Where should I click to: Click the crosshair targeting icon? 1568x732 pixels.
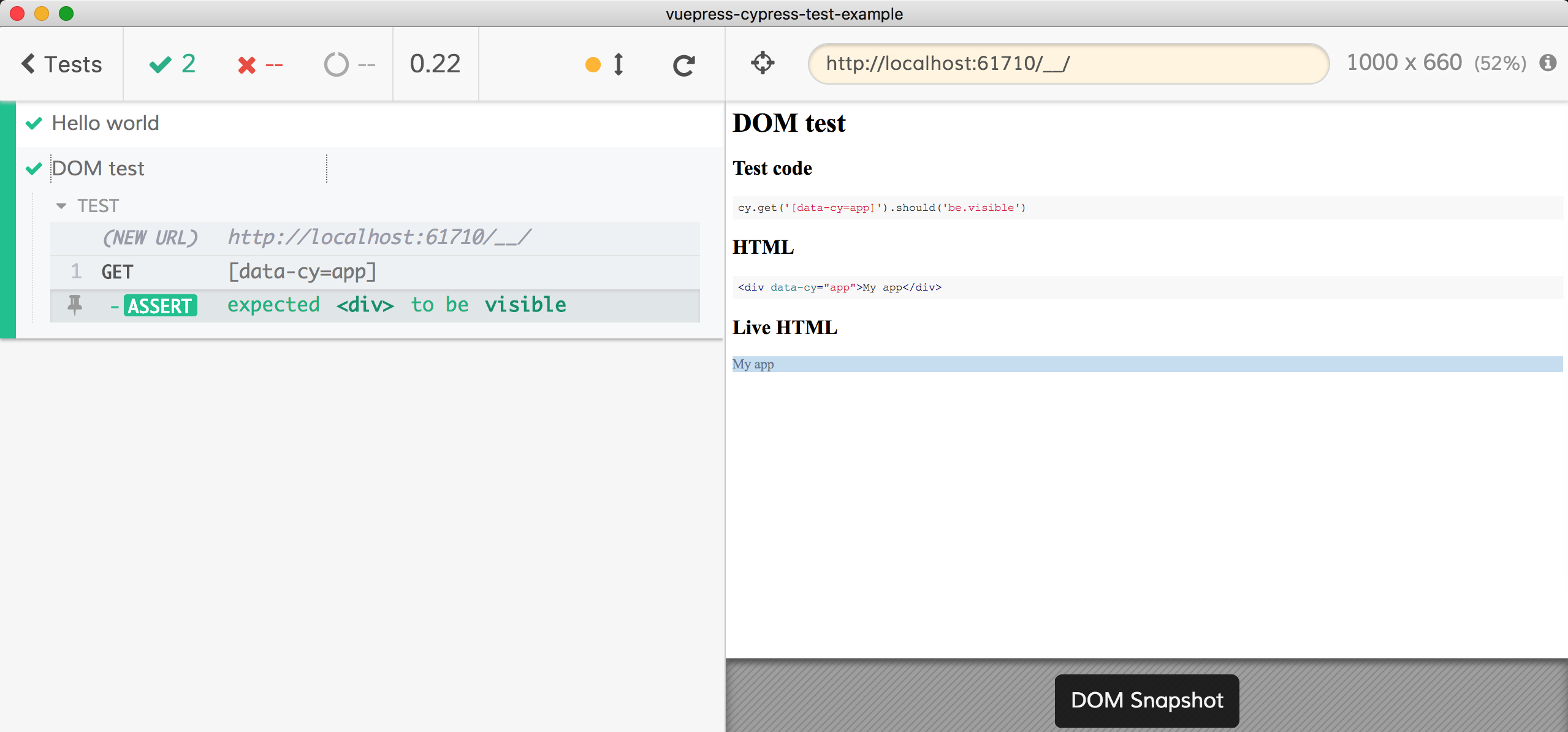[761, 63]
